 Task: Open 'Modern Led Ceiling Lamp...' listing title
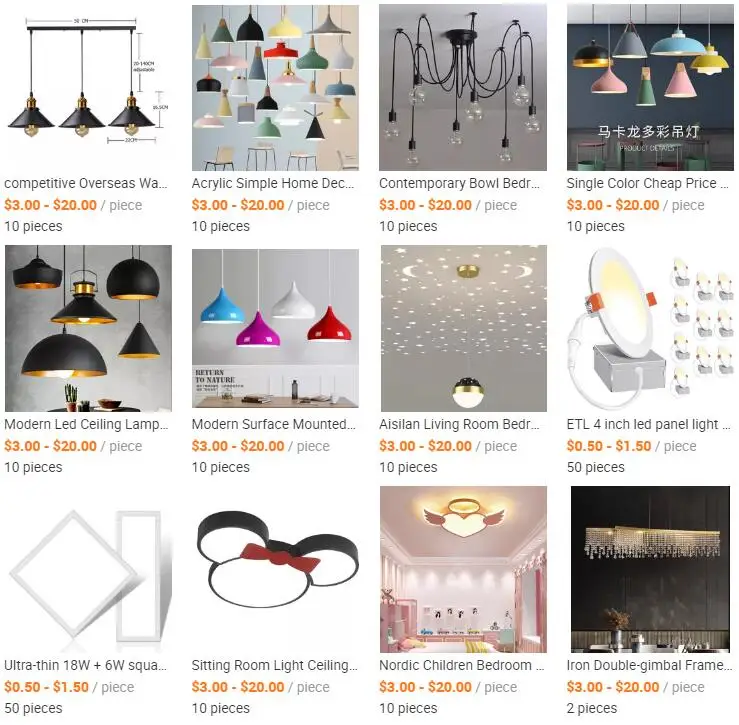tap(86, 424)
